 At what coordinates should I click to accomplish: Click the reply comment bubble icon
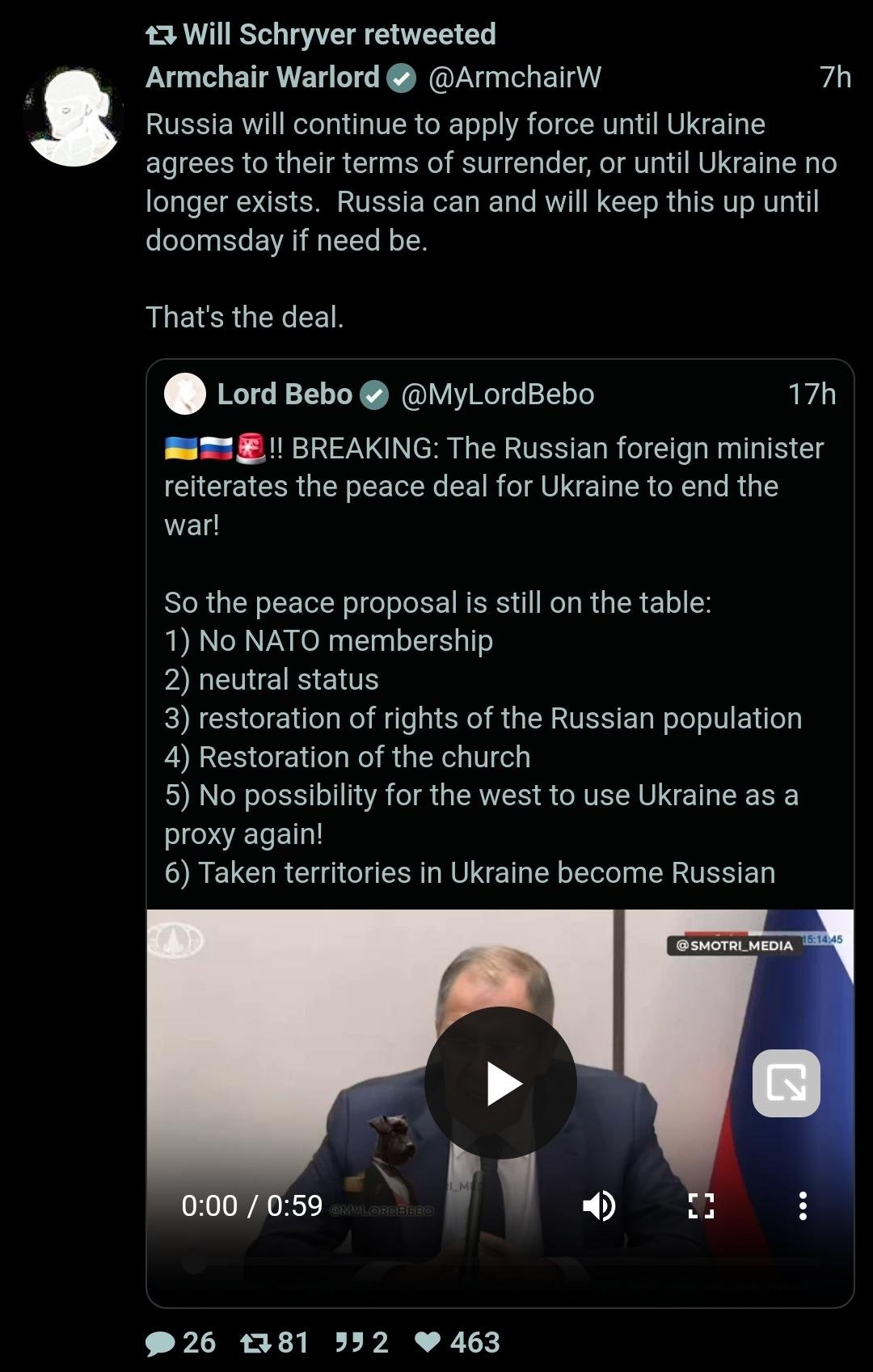click(160, 1343)
